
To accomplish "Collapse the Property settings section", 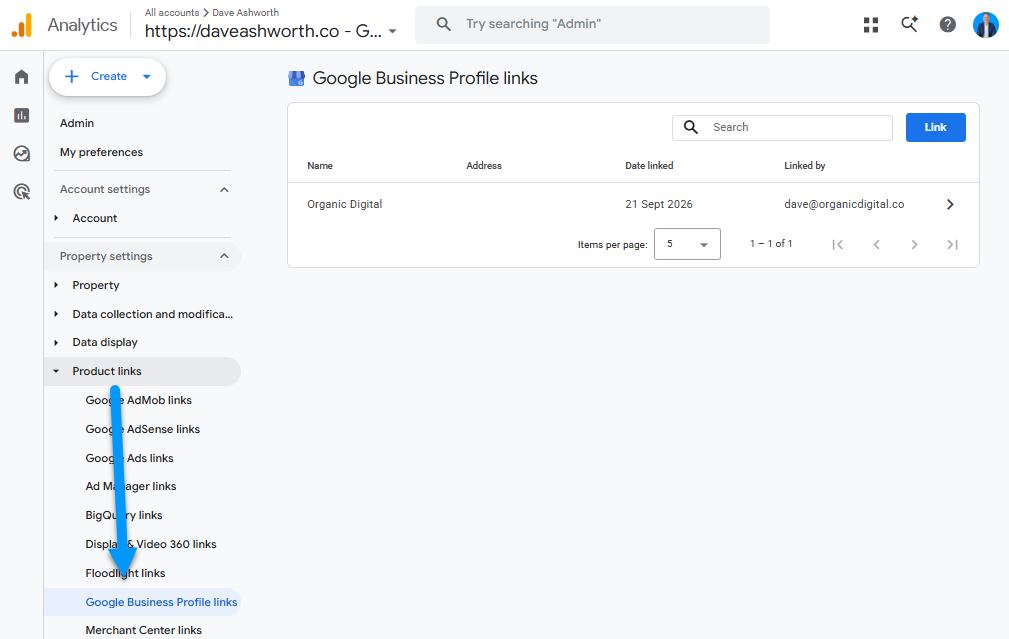I will pyautogui.click(x=224, y=256).
